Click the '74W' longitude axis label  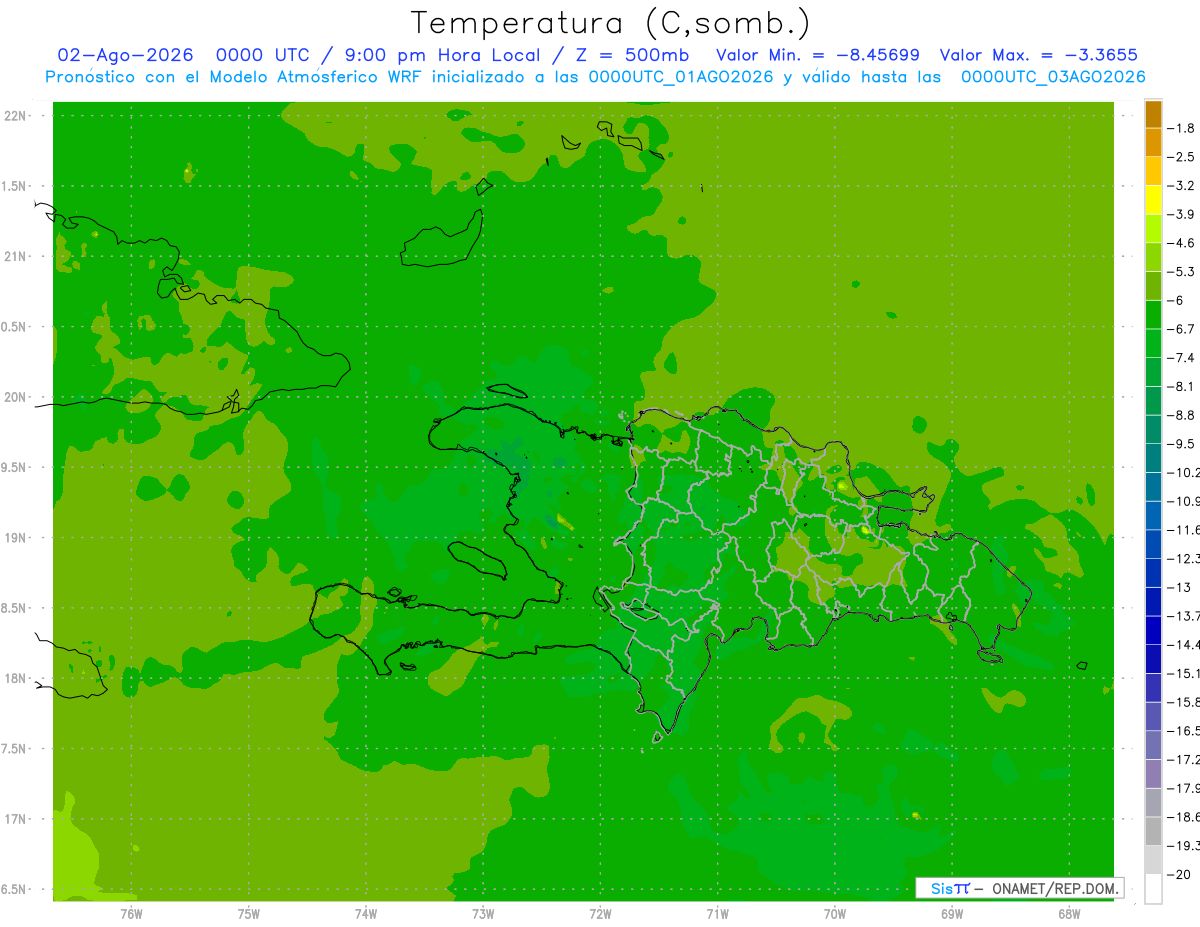(366, 914)
